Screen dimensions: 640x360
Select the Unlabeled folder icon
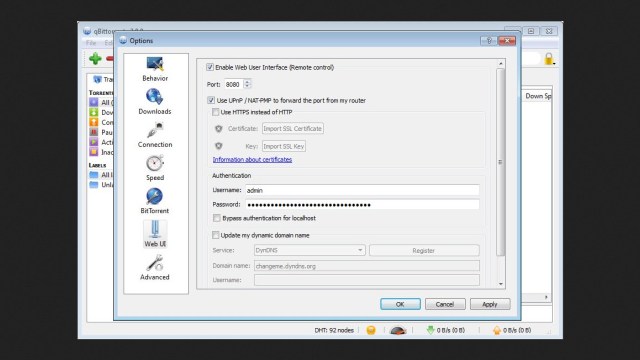tap(94, 184)
